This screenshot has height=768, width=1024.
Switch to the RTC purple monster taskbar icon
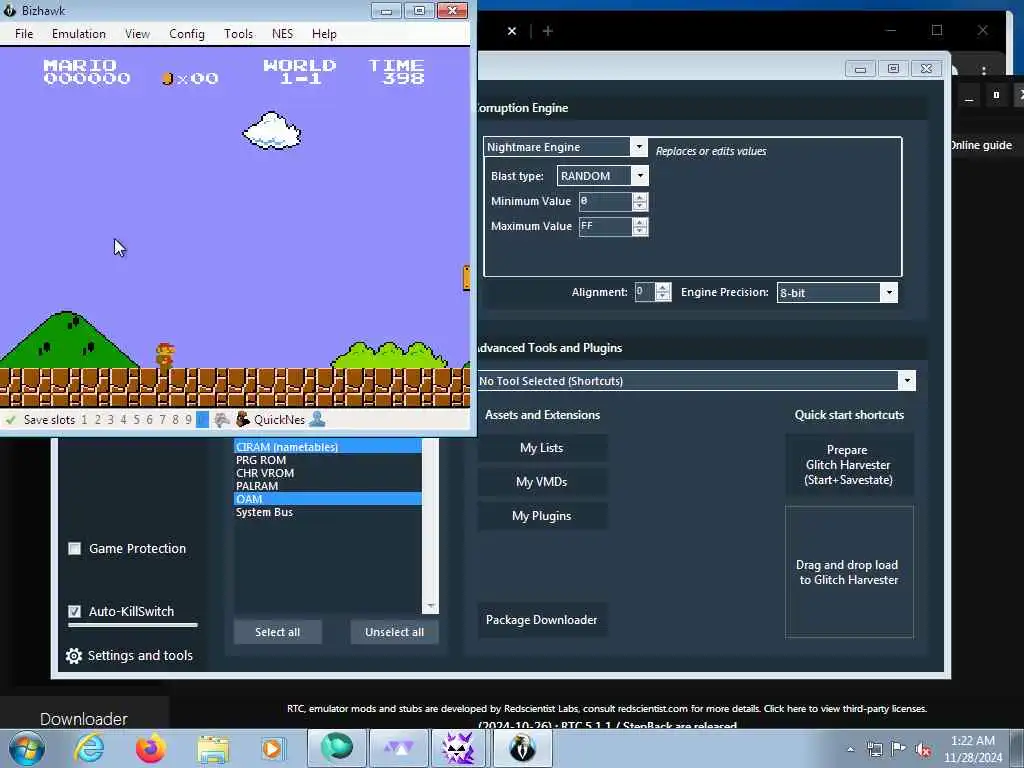point(458,747)
